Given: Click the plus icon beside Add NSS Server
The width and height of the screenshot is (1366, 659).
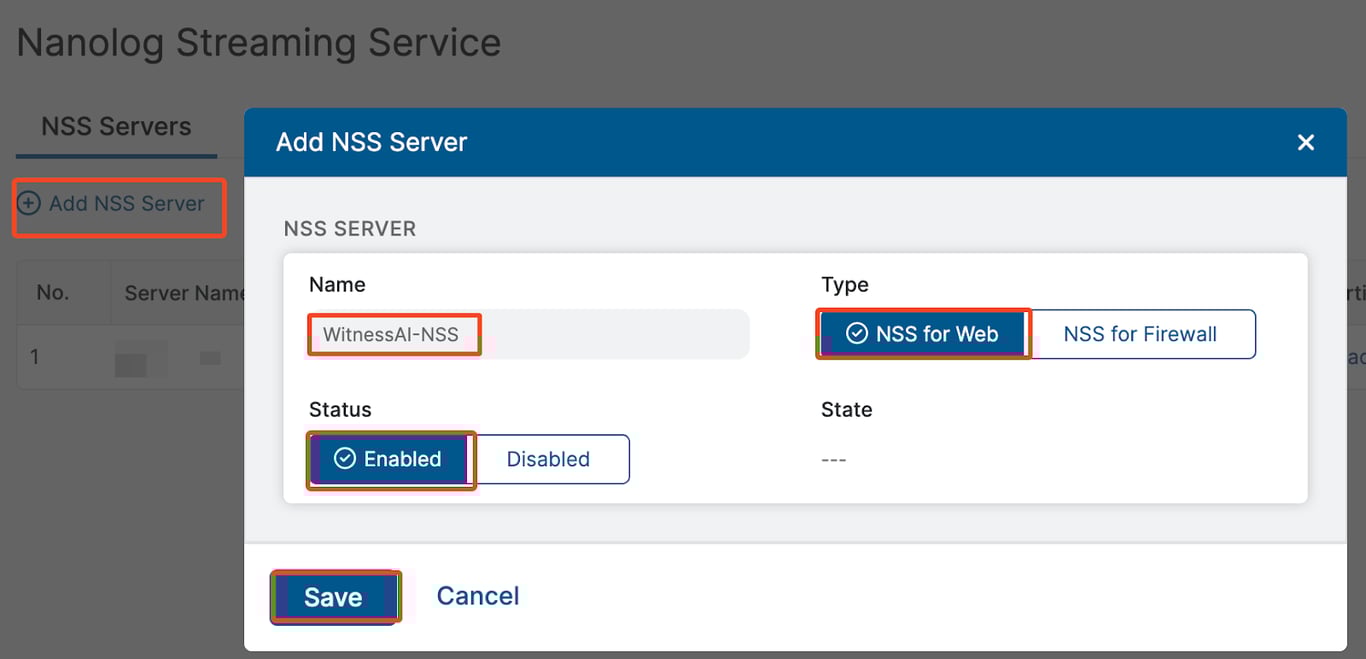Looking at the screenshot, I should coord(30,204).
